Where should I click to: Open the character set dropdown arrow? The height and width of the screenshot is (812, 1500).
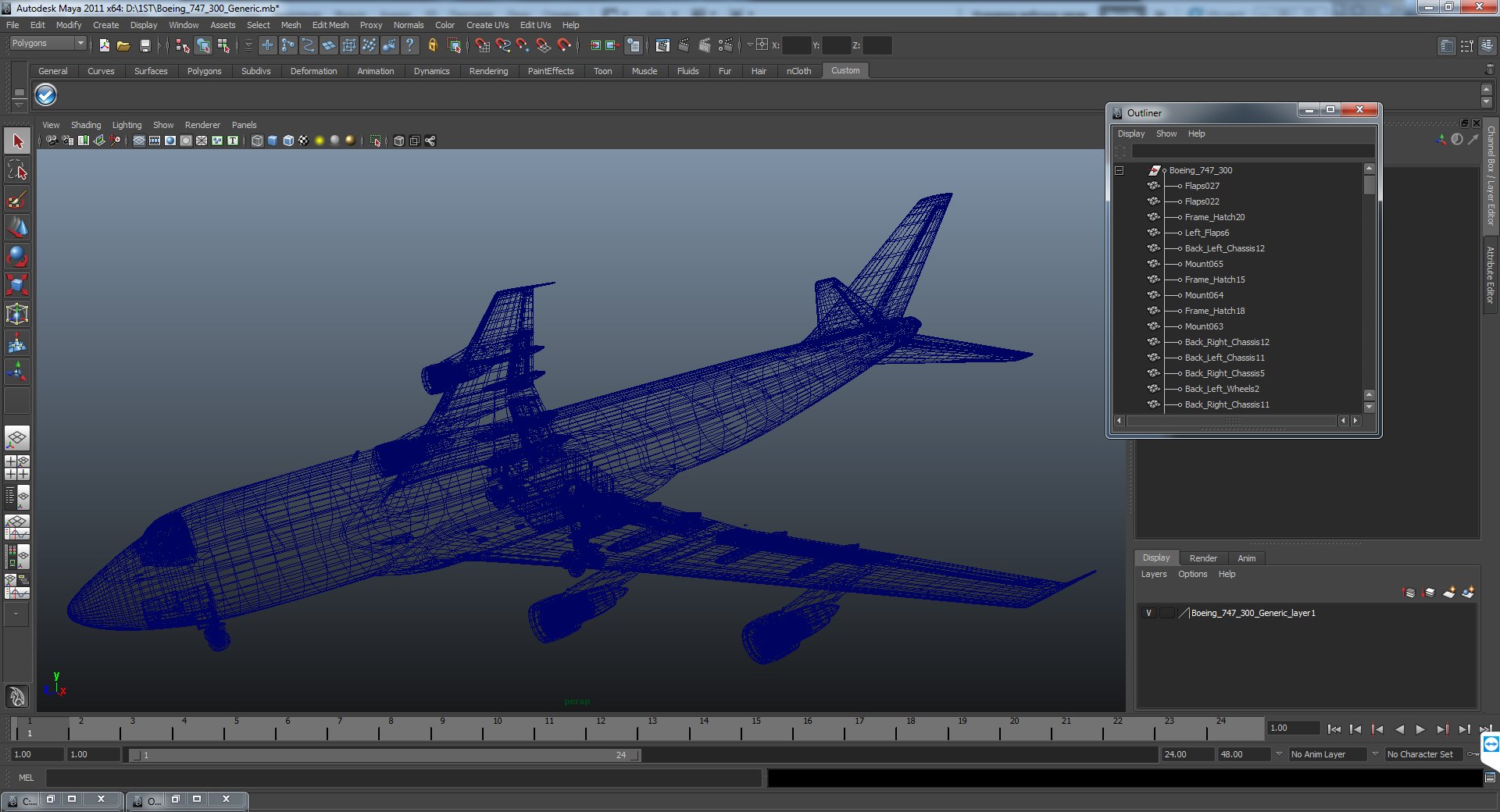1375,754
